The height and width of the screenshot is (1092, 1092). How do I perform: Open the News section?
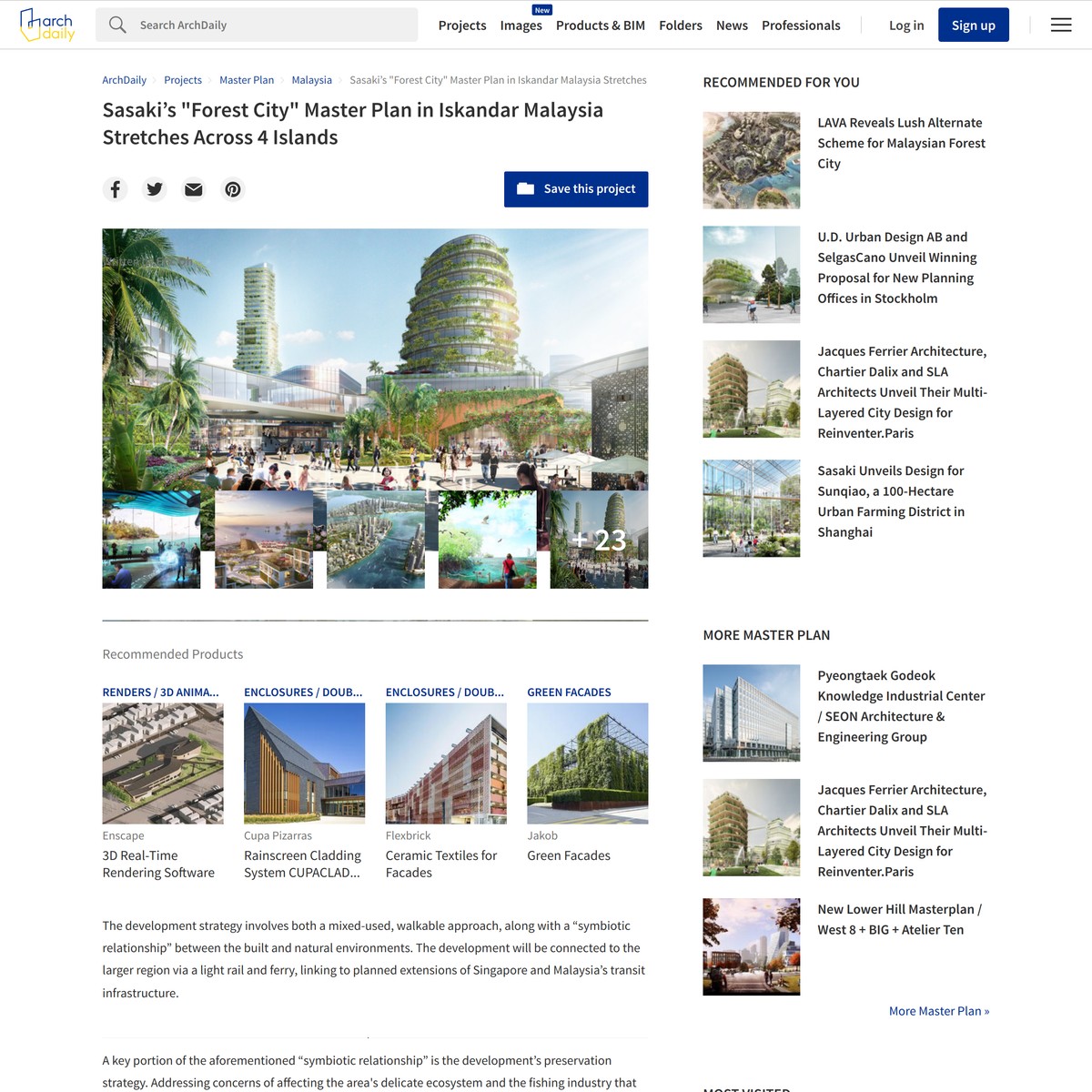(732, 25)
